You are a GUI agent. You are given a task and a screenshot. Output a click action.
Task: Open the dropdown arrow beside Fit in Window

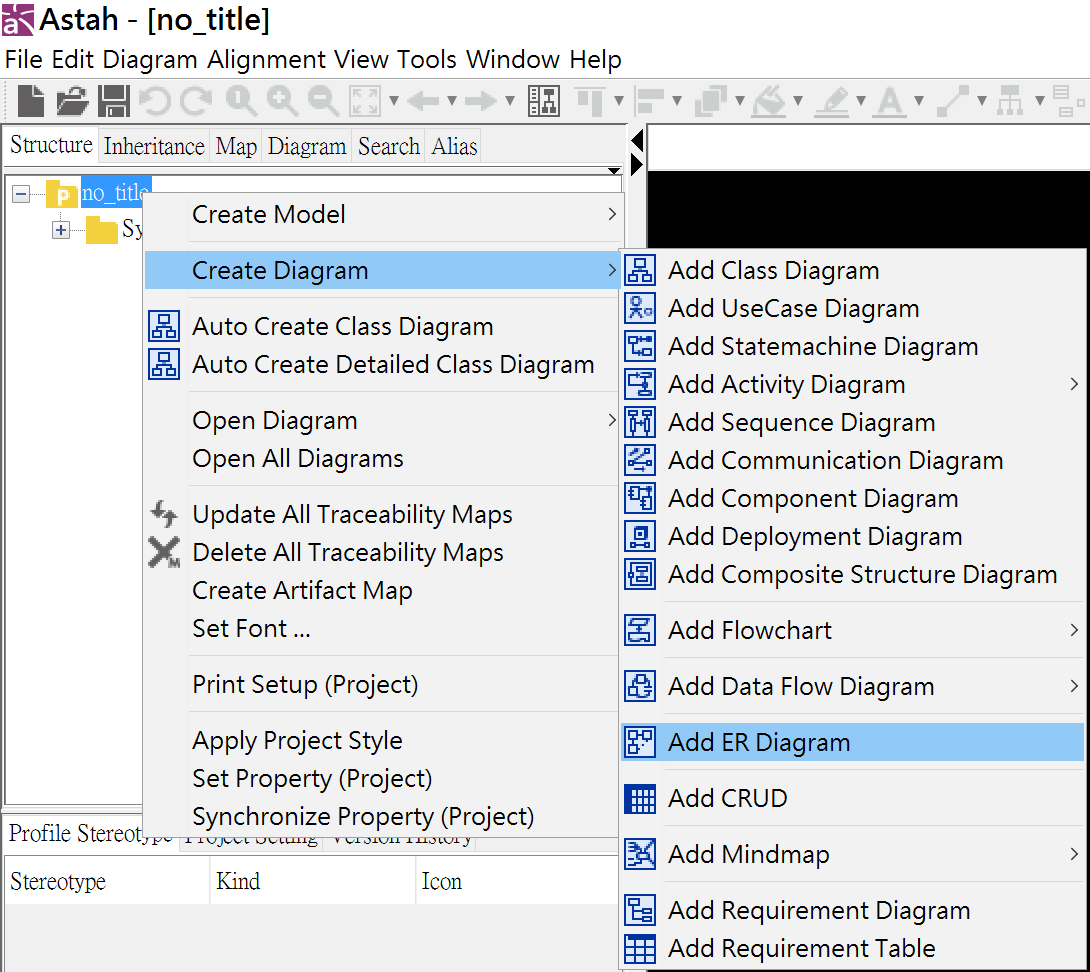point(393,101)
